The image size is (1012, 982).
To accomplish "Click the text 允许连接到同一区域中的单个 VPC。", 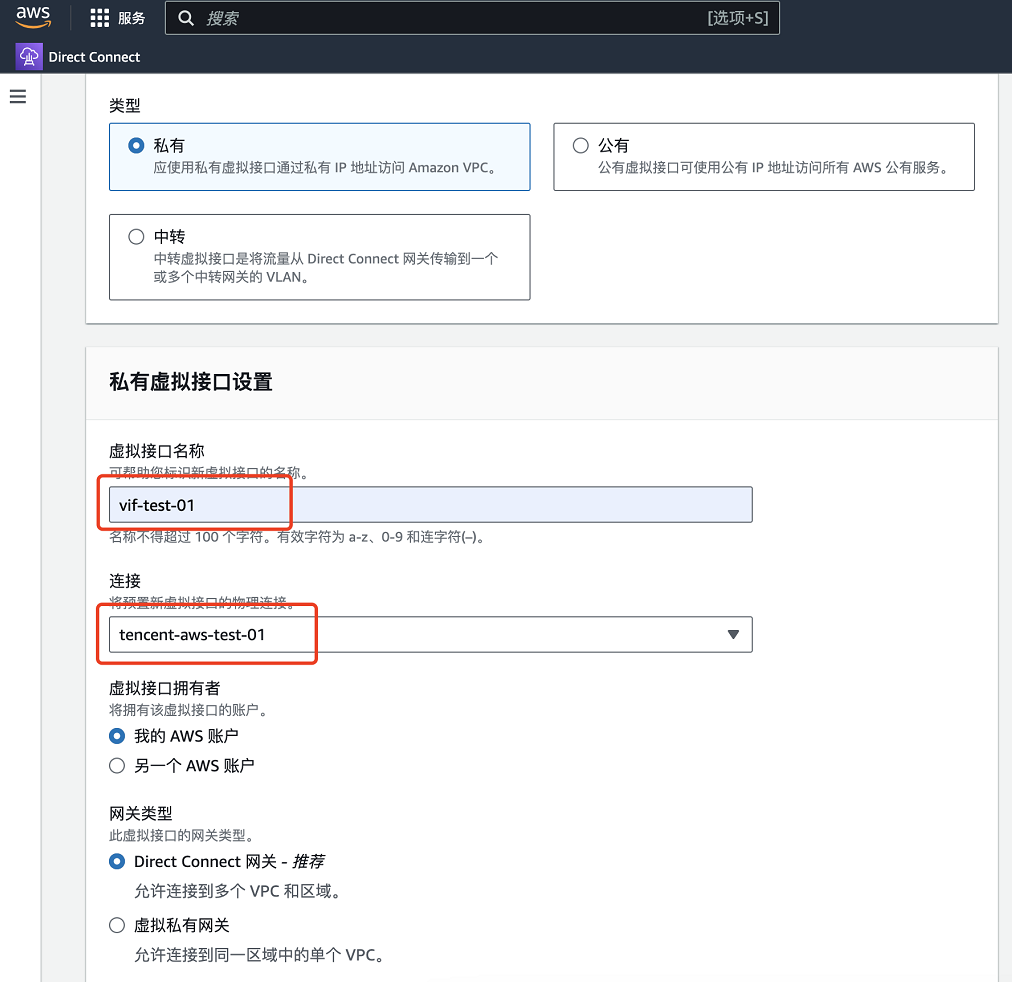I will click(x=259, y=955).
